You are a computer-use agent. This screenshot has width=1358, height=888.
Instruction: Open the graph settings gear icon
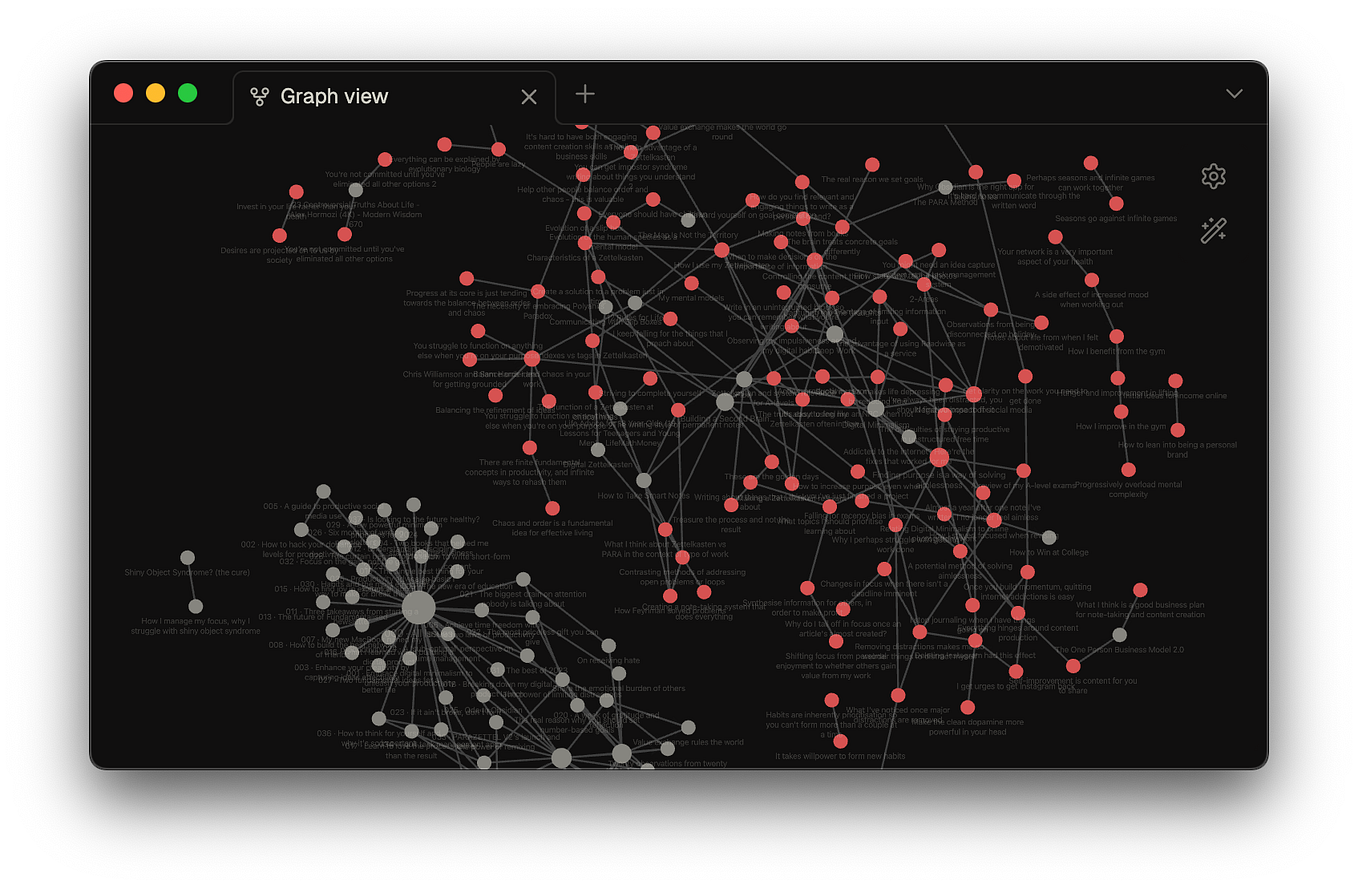[x=1213, y=175]
